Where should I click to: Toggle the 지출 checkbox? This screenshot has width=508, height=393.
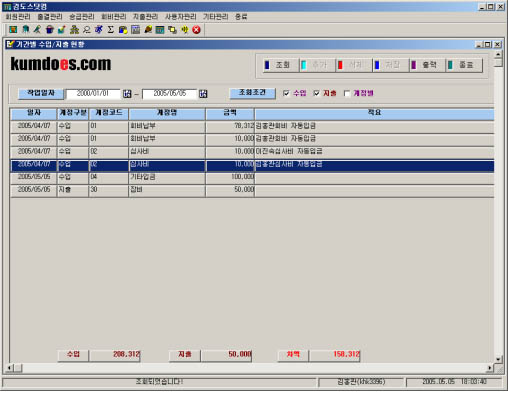[316, 93]
